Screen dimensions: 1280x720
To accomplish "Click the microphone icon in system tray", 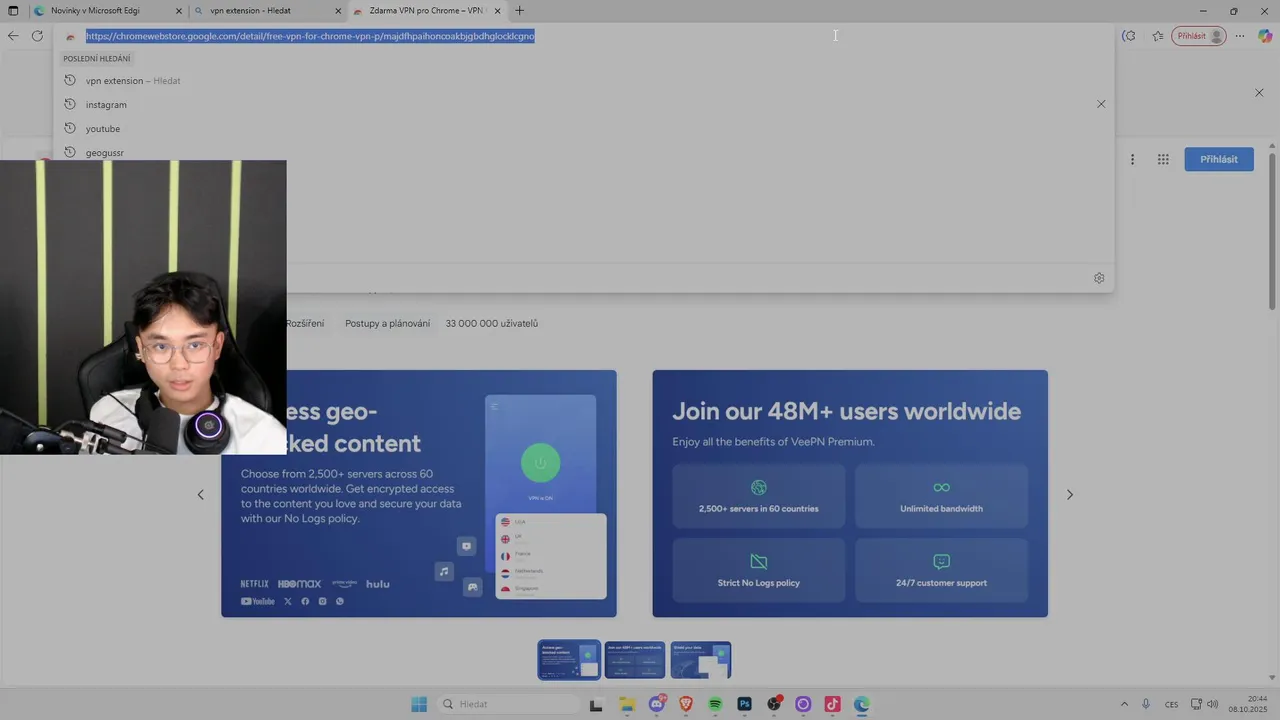I will point(1146,704).
